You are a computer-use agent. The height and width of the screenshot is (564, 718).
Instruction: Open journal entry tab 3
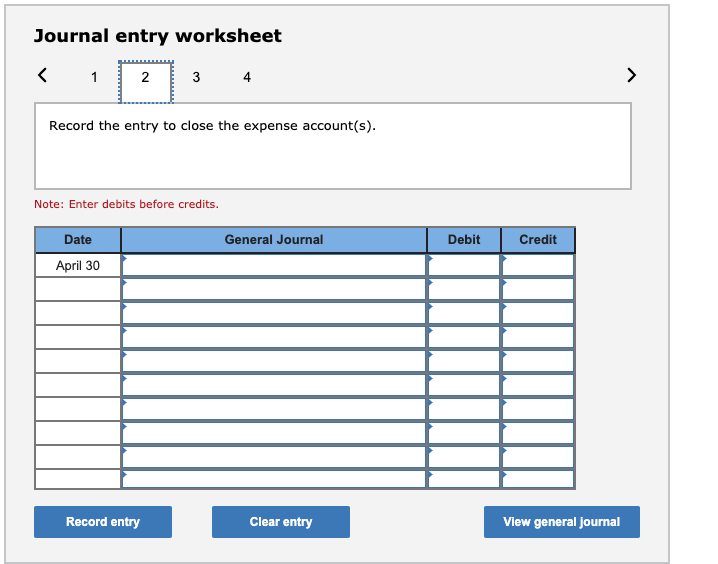pyautogui.click(x=196, y=77)
